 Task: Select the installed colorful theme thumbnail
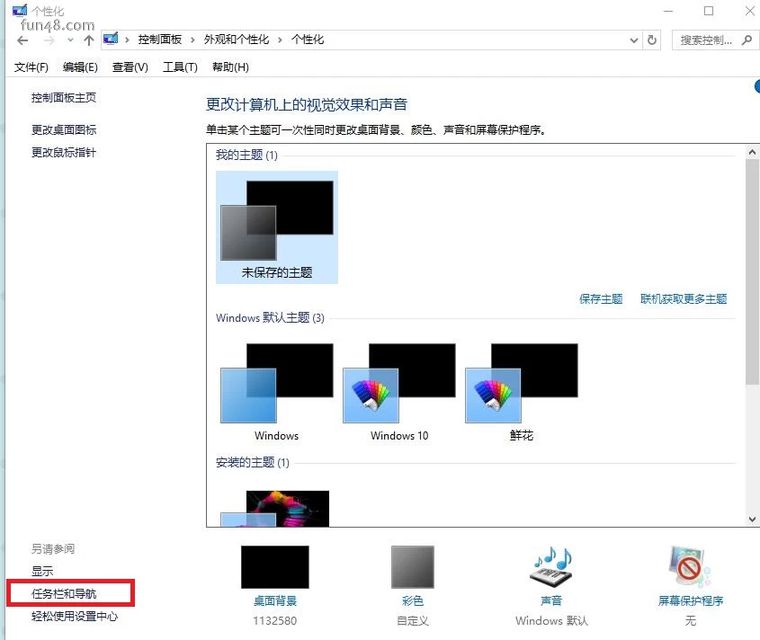pos(275,508)
